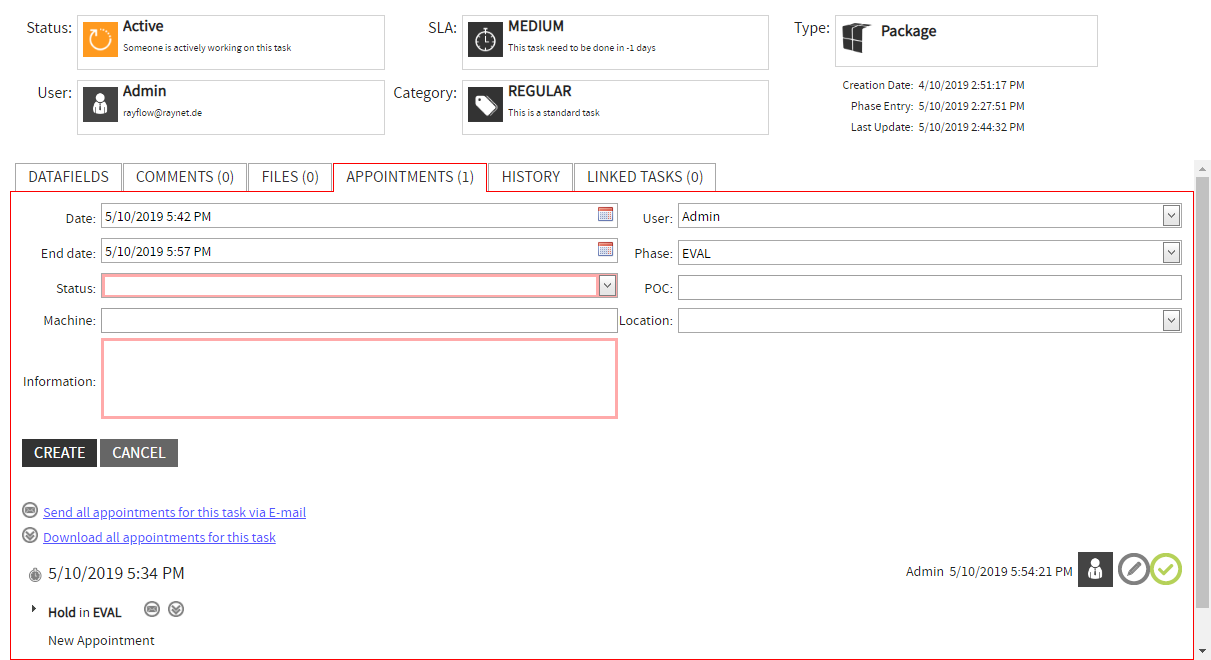Click the green complete appointment checkmark icon

click(1166, 569)
